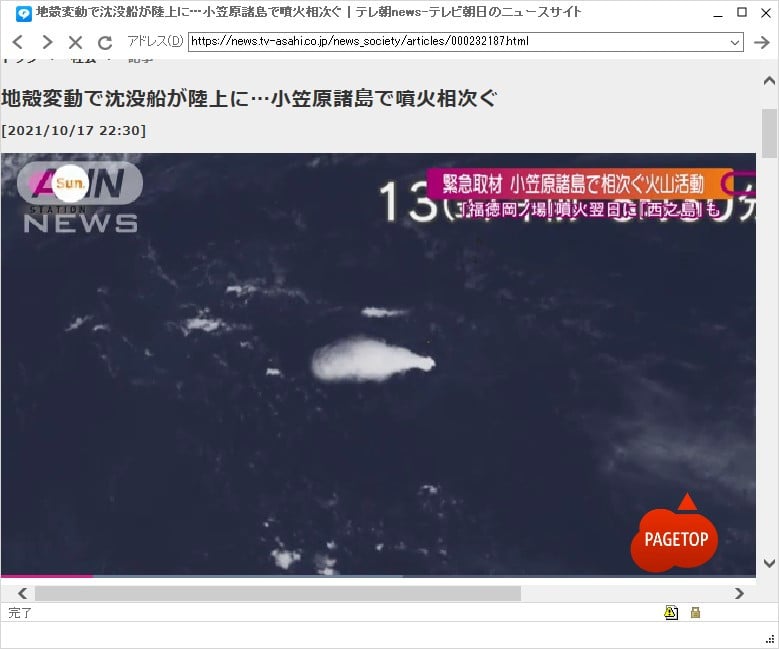Click the Go arrow beside the address bar
Viewport: 779px width, 649px height.
tap(762, 42)
